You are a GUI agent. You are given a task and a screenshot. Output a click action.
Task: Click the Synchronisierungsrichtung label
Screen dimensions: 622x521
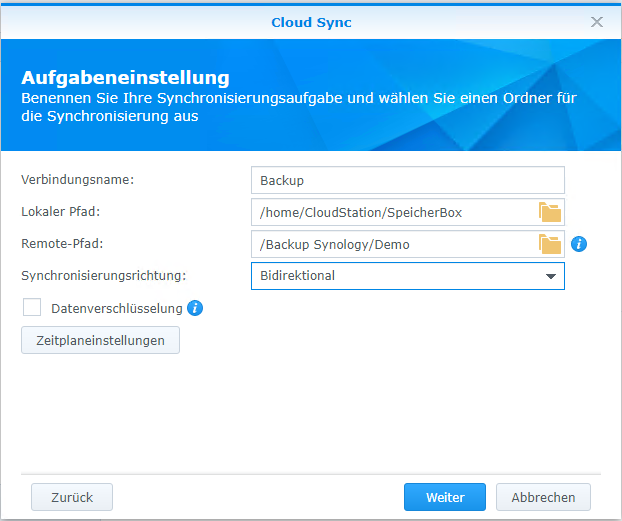coord(102,276)
